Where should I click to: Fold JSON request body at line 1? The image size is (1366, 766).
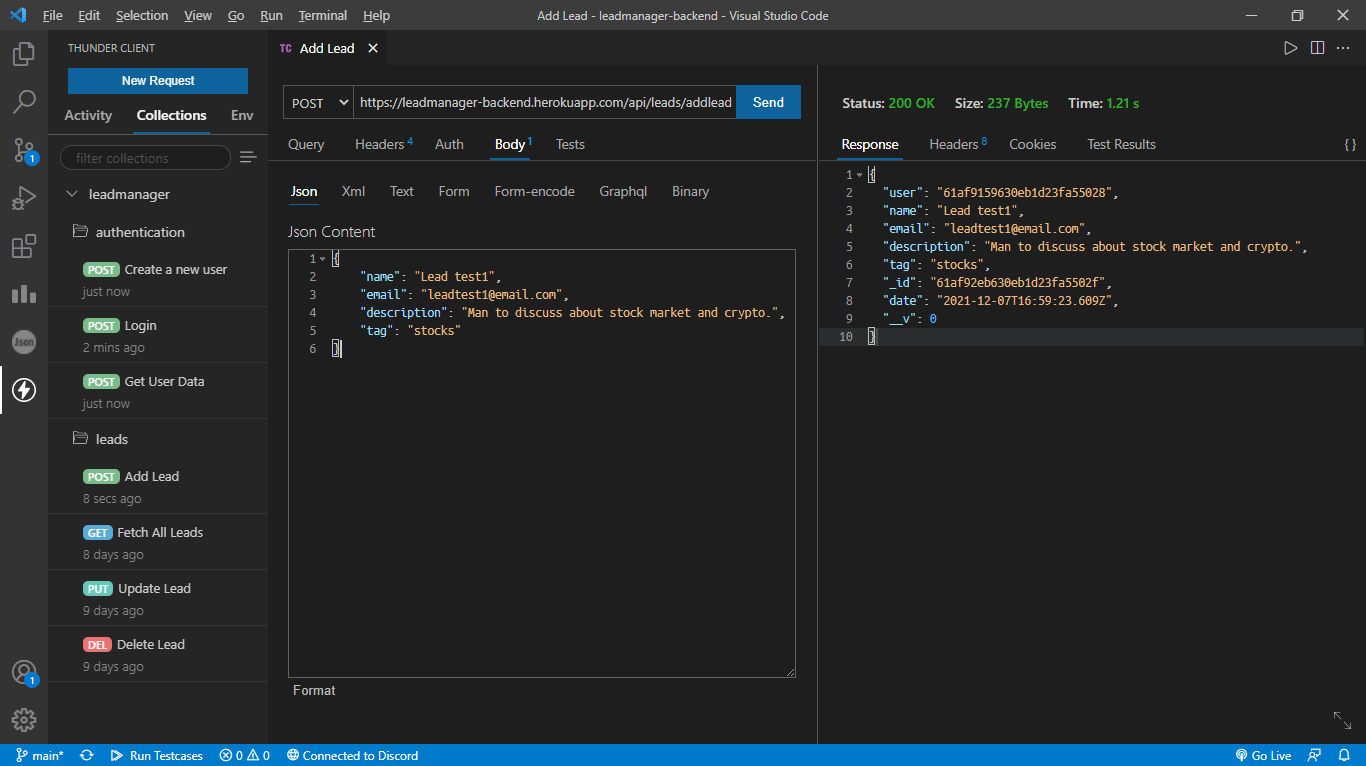[322, 259]
